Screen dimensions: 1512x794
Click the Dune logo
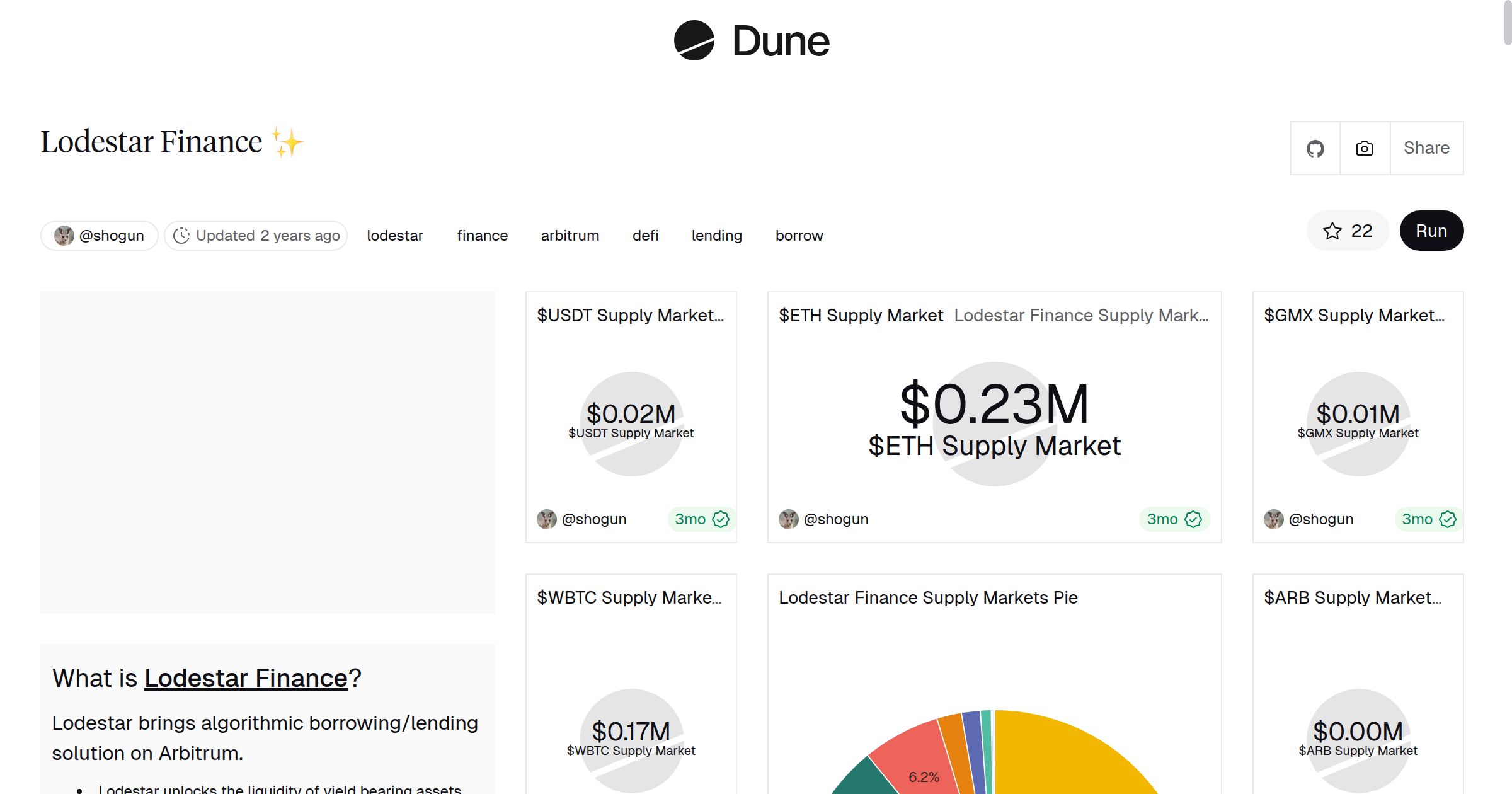(752, 41)
